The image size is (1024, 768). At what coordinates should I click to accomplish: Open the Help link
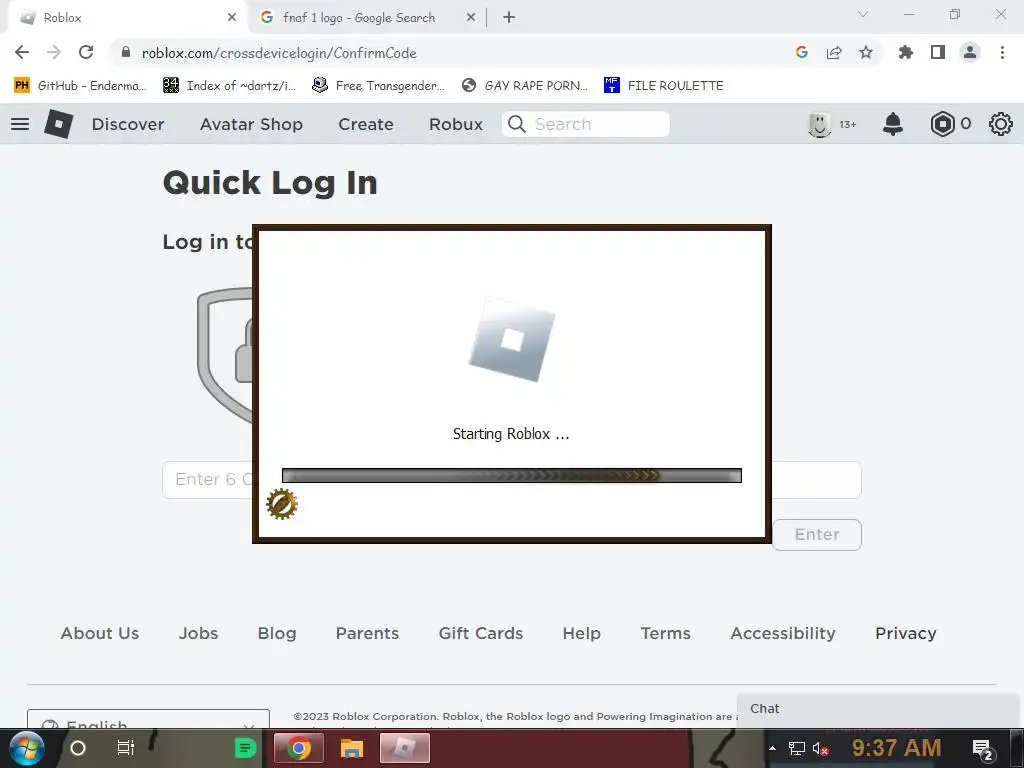[581, 633]
